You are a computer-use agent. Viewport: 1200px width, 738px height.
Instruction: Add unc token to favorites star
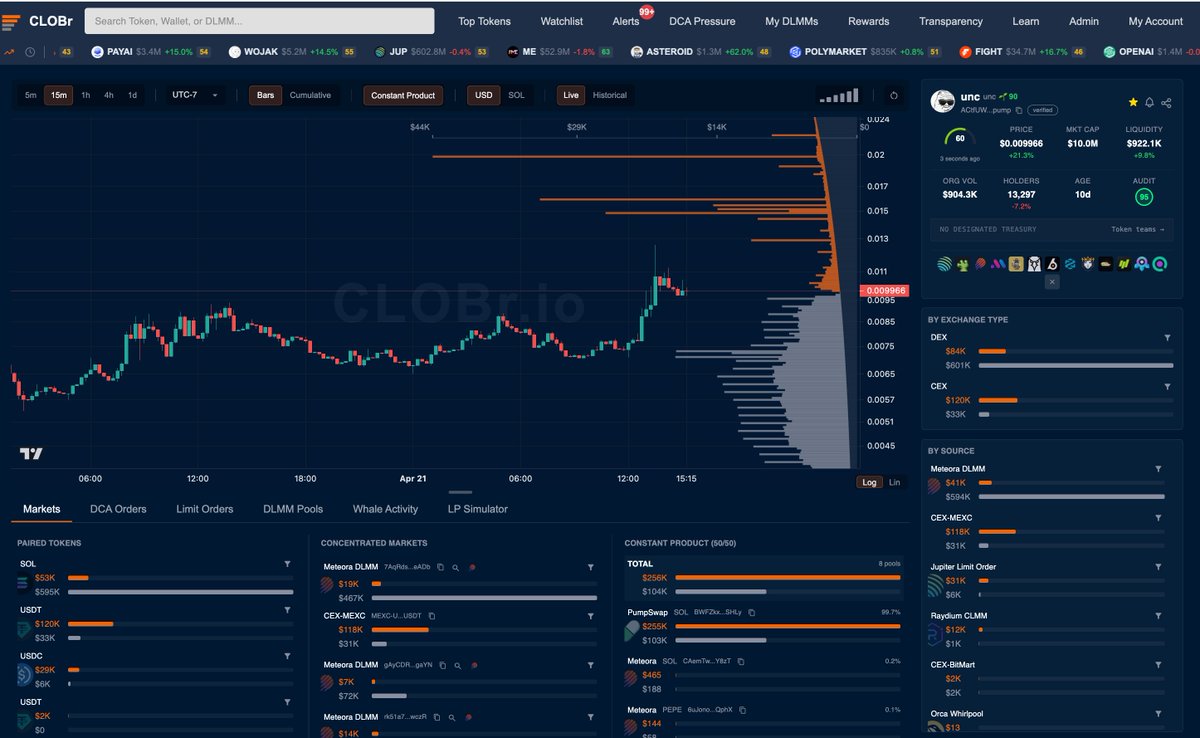tap(1133, 102)
